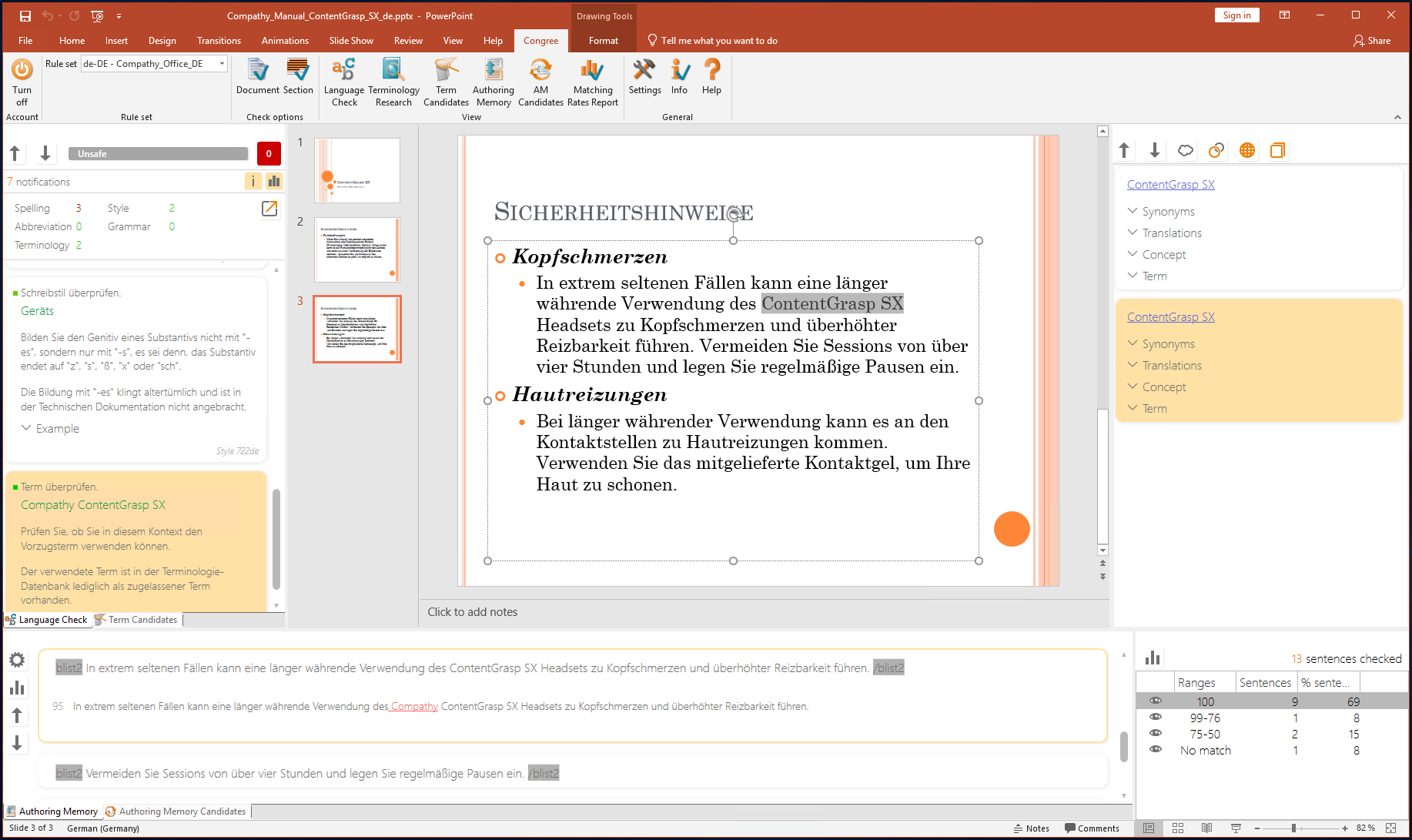Open the Rule set dropdown

[x=222, y=64]
